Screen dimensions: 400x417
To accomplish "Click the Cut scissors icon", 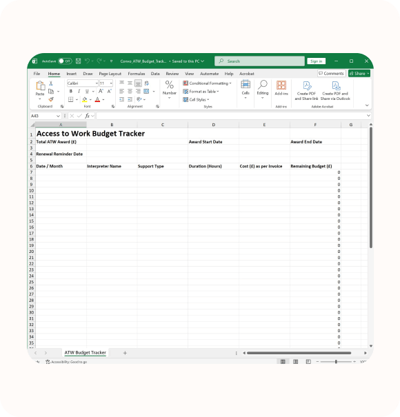I will 51,83.
